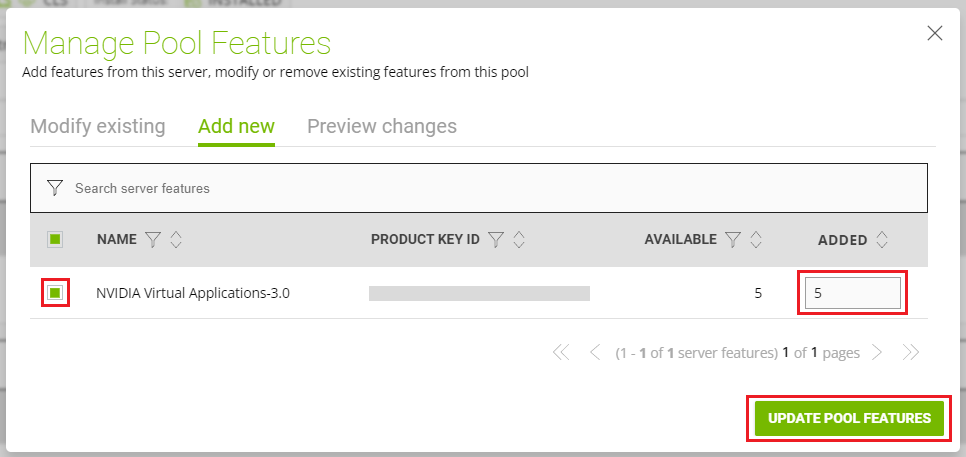Image resolution: width=966 pixels, height=457 pixels.
Task: Jump to the last page of features
Action: [910, 352]
